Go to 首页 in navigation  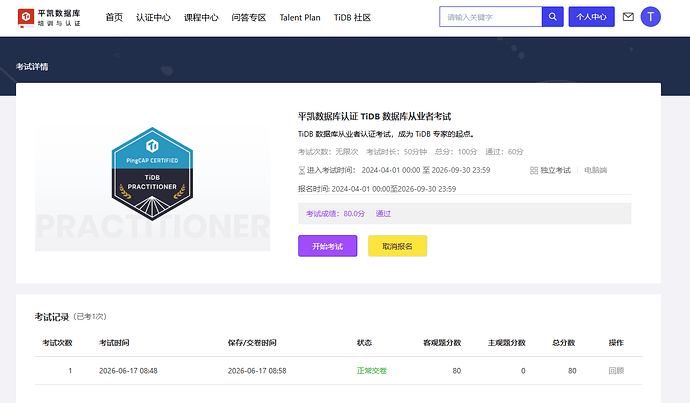tap(114, 18)
